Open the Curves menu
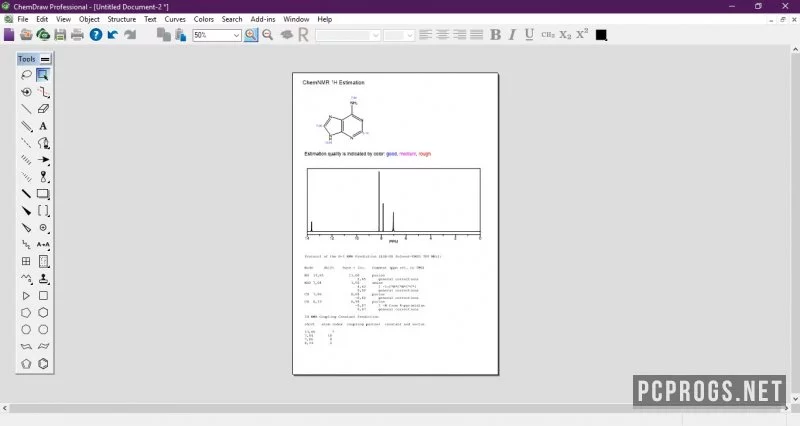Viewport: 800px width, 426px height. pos(175,19)
